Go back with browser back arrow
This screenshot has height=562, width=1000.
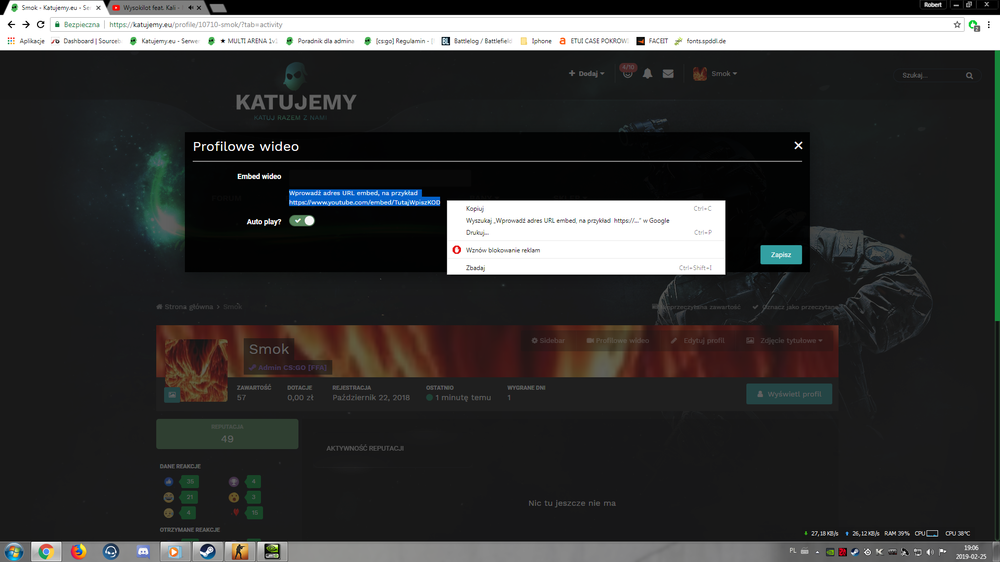click(11, 24)
